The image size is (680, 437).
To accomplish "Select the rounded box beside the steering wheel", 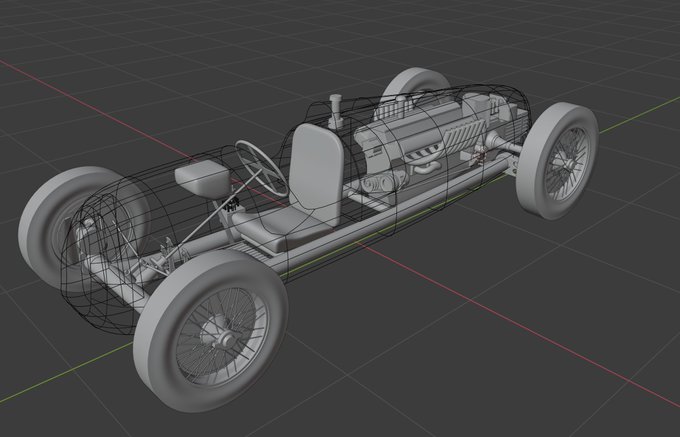I will click(x=202, y=179).
